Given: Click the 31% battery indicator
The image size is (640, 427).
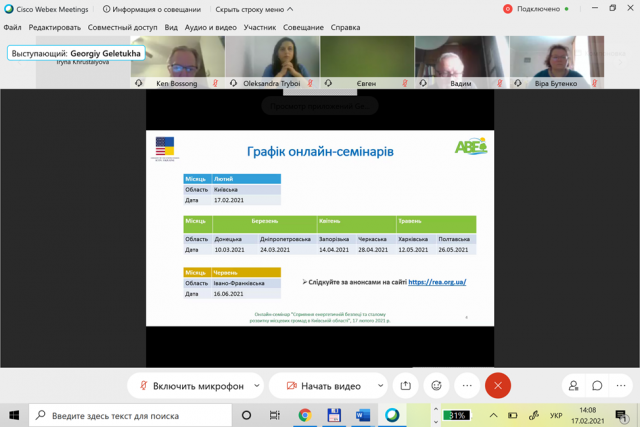Looking at the screenshot, I should coord(456,416).
